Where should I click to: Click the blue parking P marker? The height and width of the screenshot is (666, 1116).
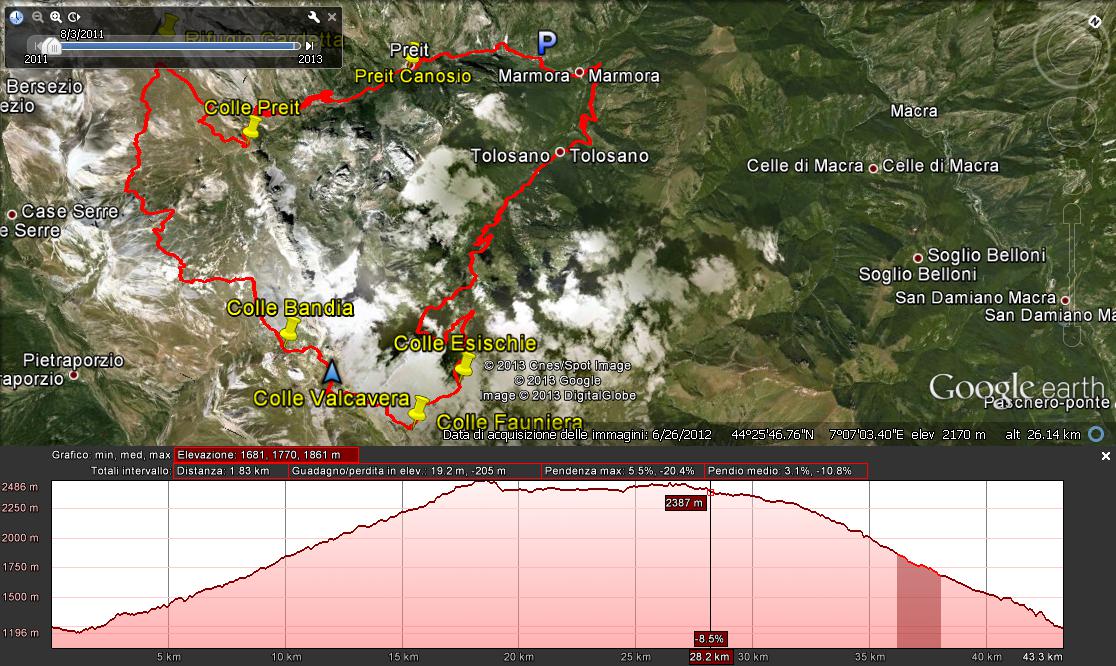[x=546, y=43]
